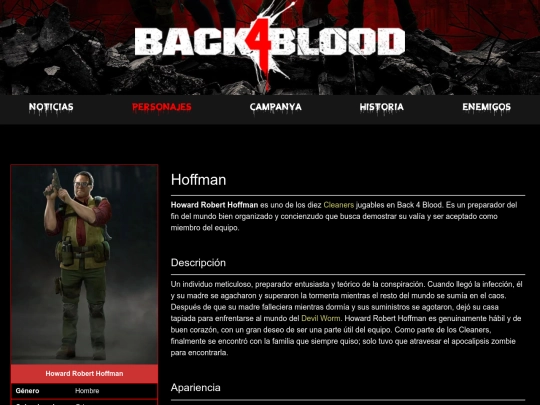Click the Hoffman page title heading
Viewport: 540px width, 405px height.
[198, 180]
